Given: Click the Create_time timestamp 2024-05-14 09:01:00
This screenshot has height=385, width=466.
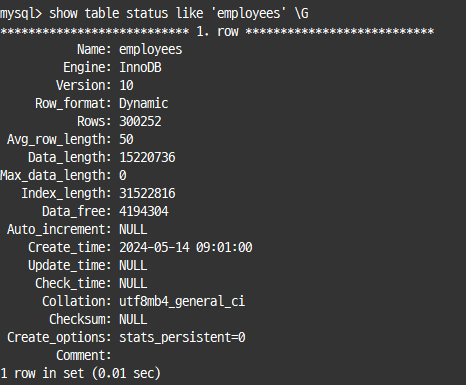Looking at the screenshot, I should pyautogui.click(x=186, y=248).
